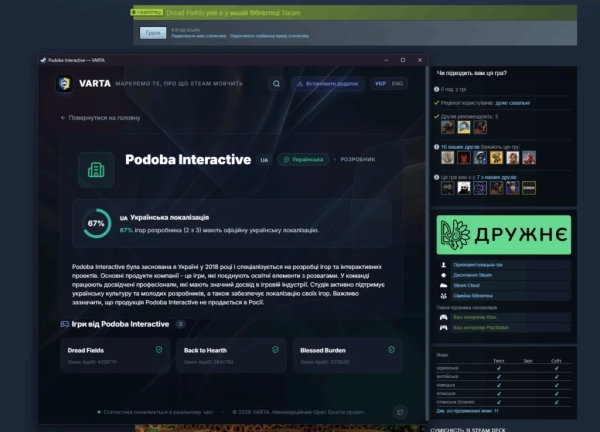Screen dimensions: 600x432
Task: Click the gamepad icon beside Ігри від Podoba Interactive
Action: pyautogui.click(x=64, y=324)
